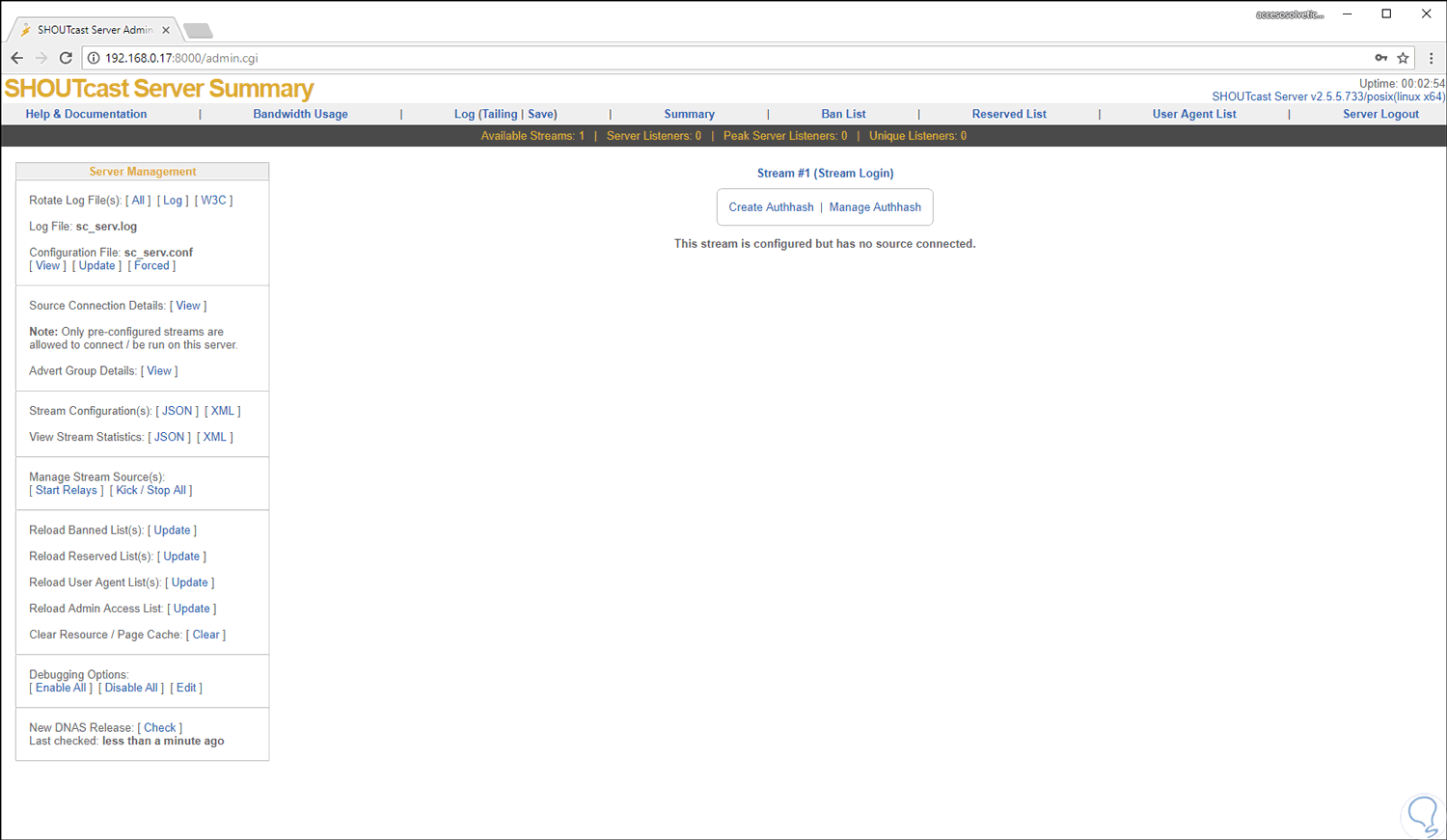Open the Chrome three-dot menu

pyautogui.click(x=1432, y=58)
